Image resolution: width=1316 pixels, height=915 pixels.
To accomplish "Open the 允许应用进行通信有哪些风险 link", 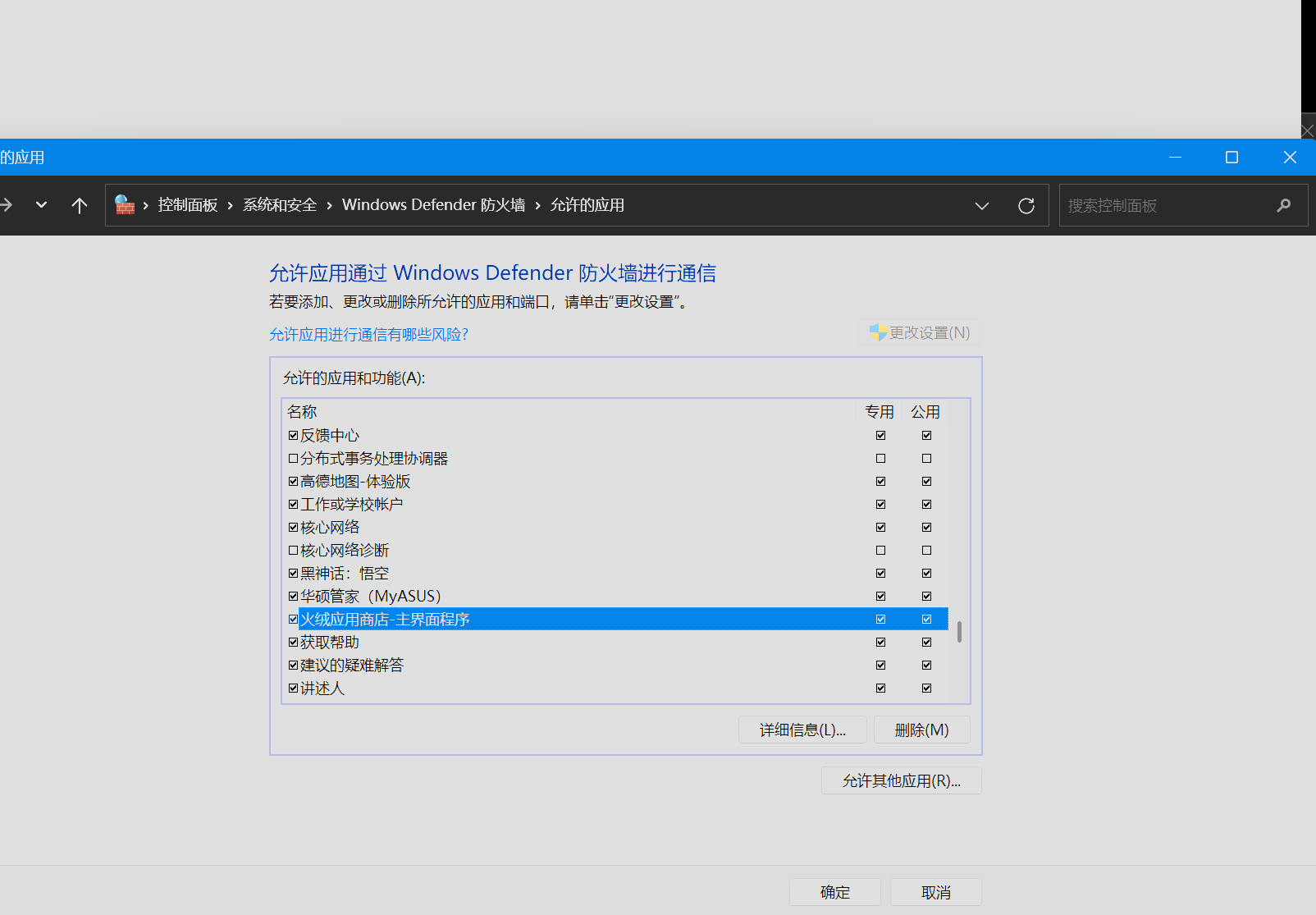I will click(368, 335).
